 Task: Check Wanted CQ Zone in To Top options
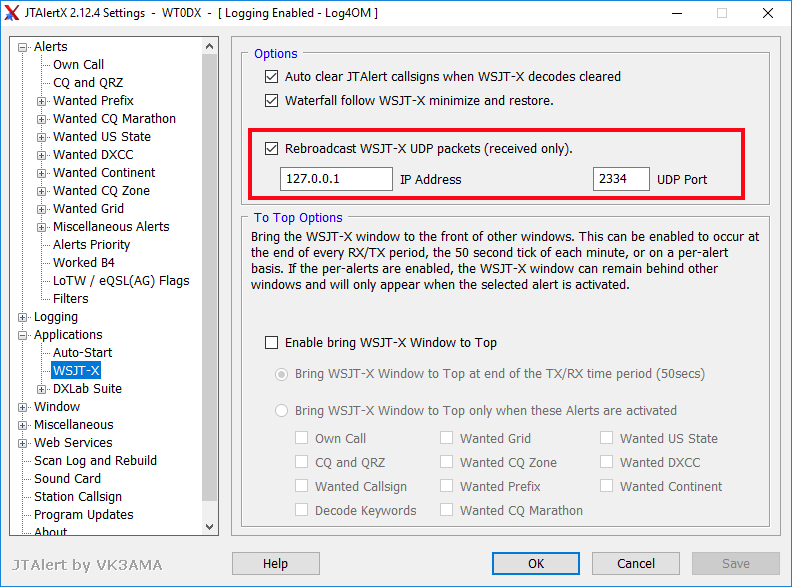coord(447,462)
